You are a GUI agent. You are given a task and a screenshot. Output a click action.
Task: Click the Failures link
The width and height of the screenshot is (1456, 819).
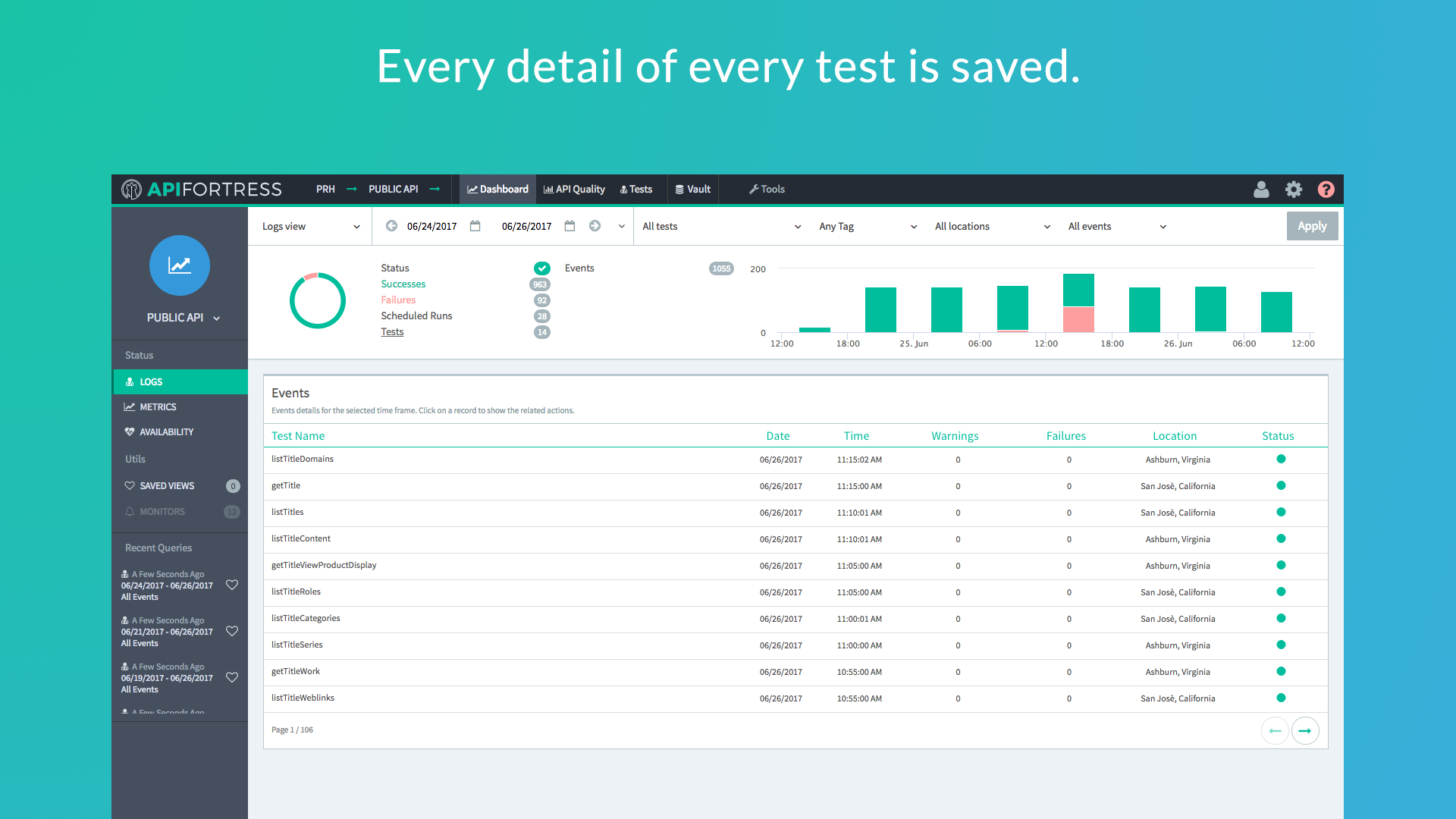pyautogui.click(x=398, y=300)
